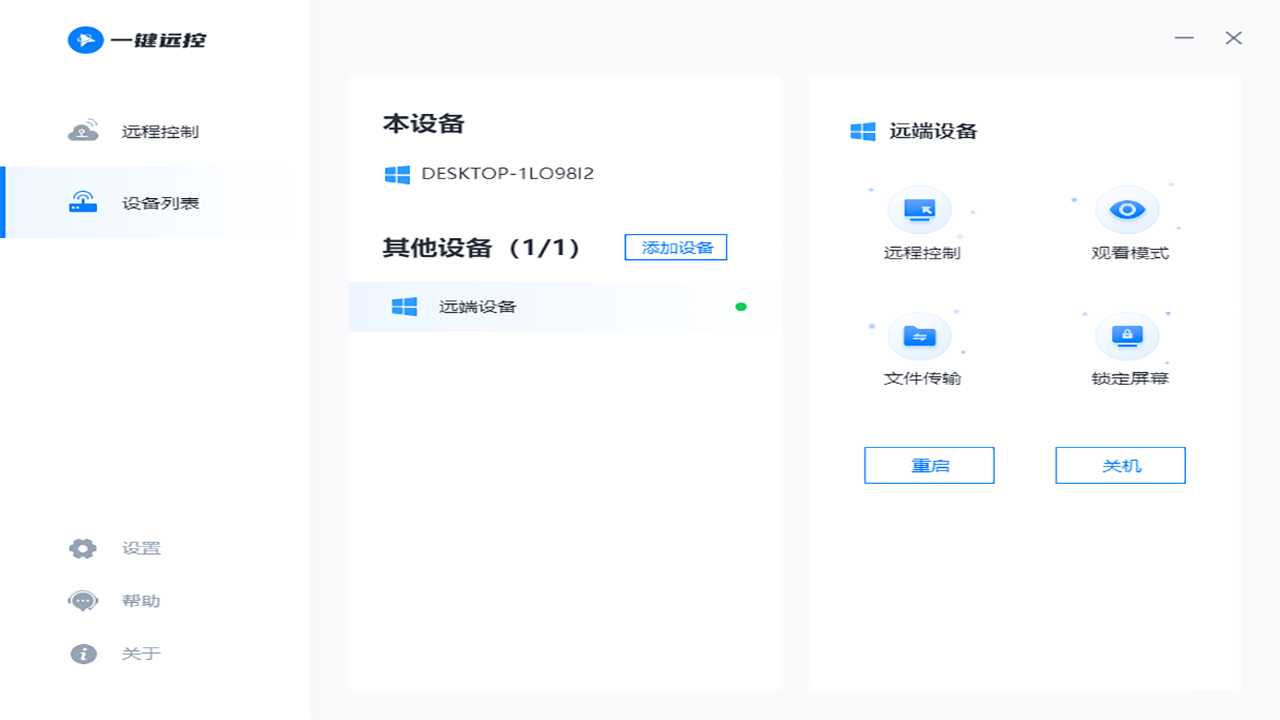
Task: Click the info icon for 关于
Action: pos(83,654)
